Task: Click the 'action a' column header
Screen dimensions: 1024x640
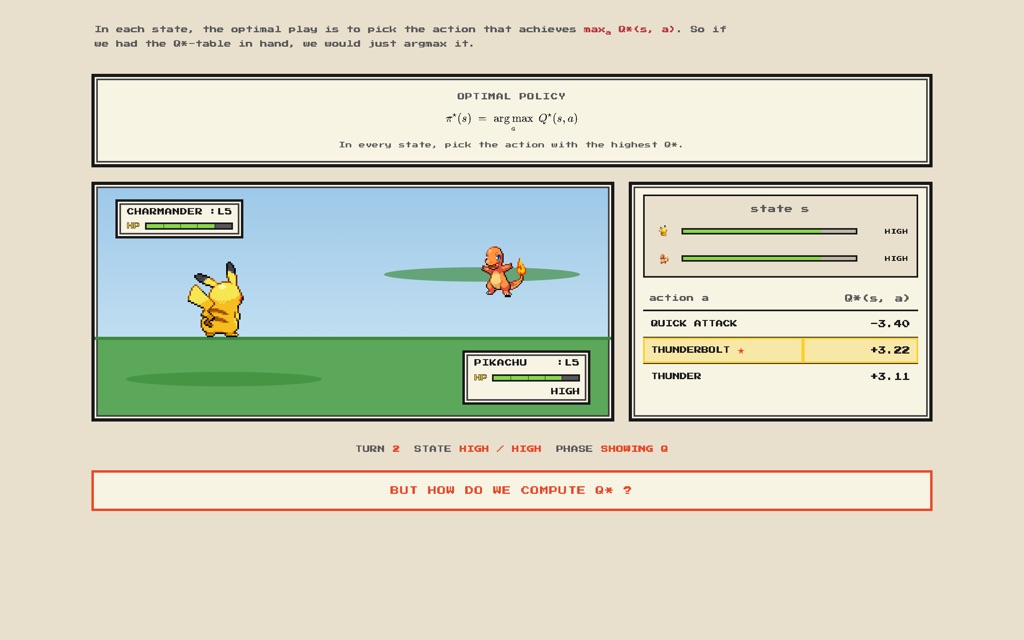Action: click(679, 298)
